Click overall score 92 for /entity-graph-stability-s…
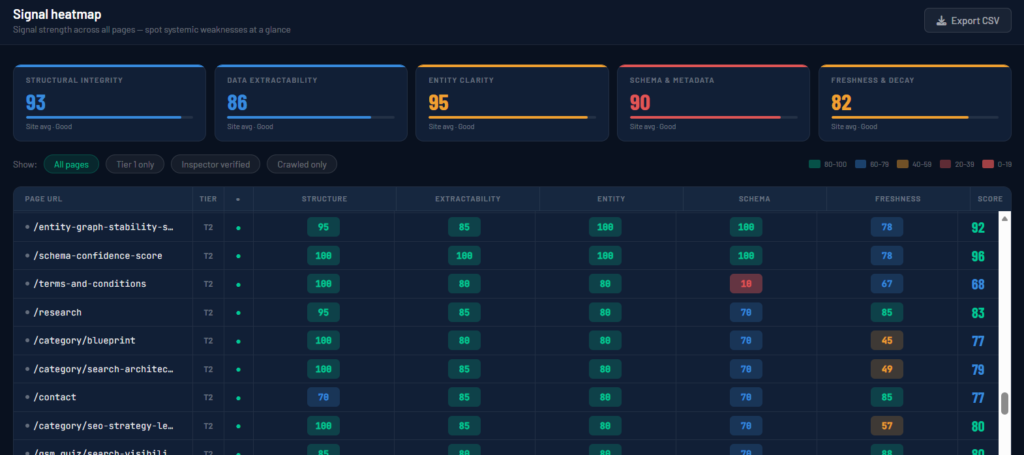Image resolution: width=1024 pixels, height=455 pixels. click(978, 228)
